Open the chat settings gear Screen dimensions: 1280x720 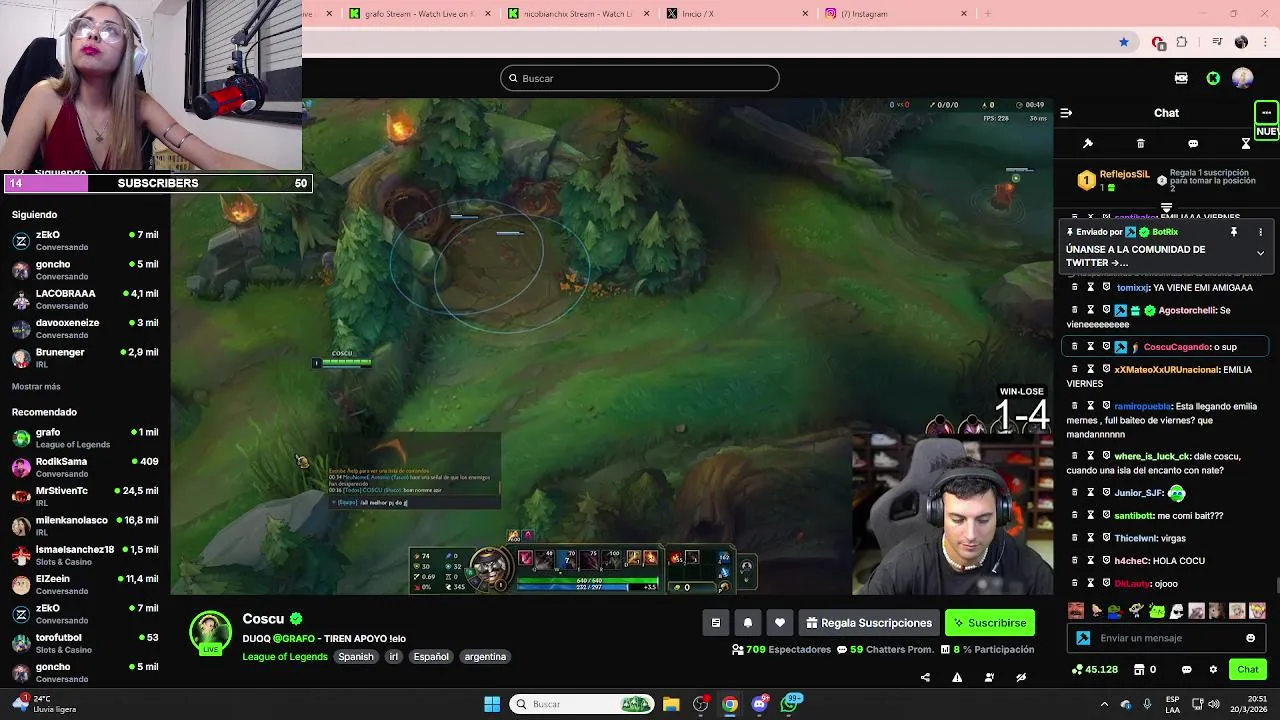(x=1213, y=669)
